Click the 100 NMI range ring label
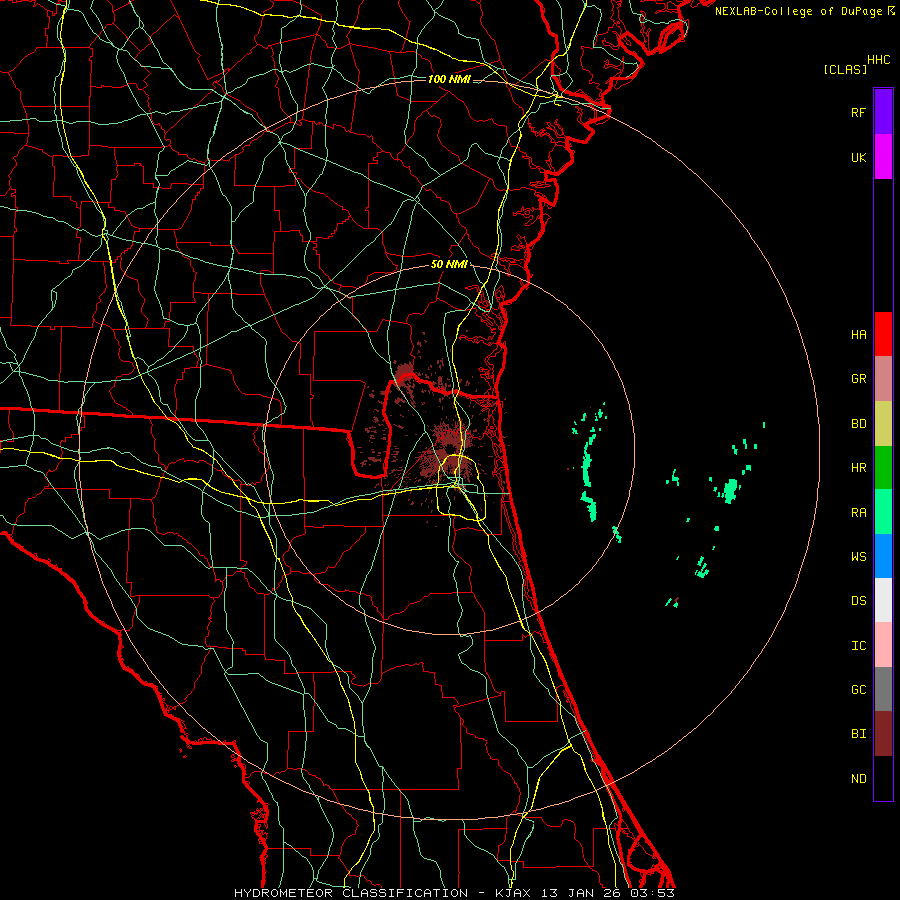This screenshot has height=900, width=900. pyautogui.click(x=449, y=79)
